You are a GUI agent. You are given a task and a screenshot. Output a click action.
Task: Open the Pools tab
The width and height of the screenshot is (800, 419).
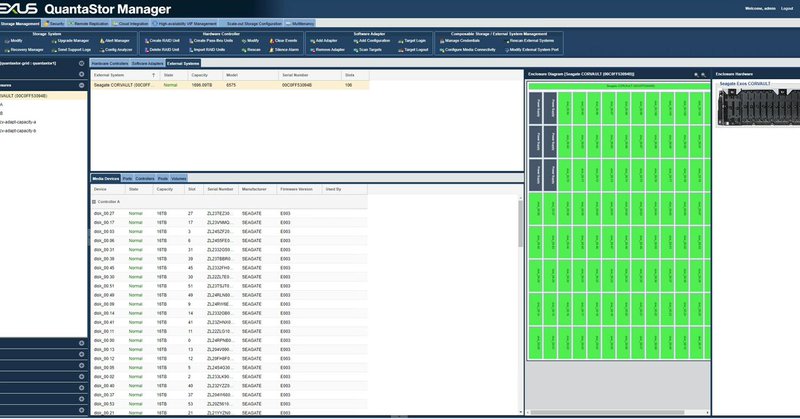click(163, 179)
